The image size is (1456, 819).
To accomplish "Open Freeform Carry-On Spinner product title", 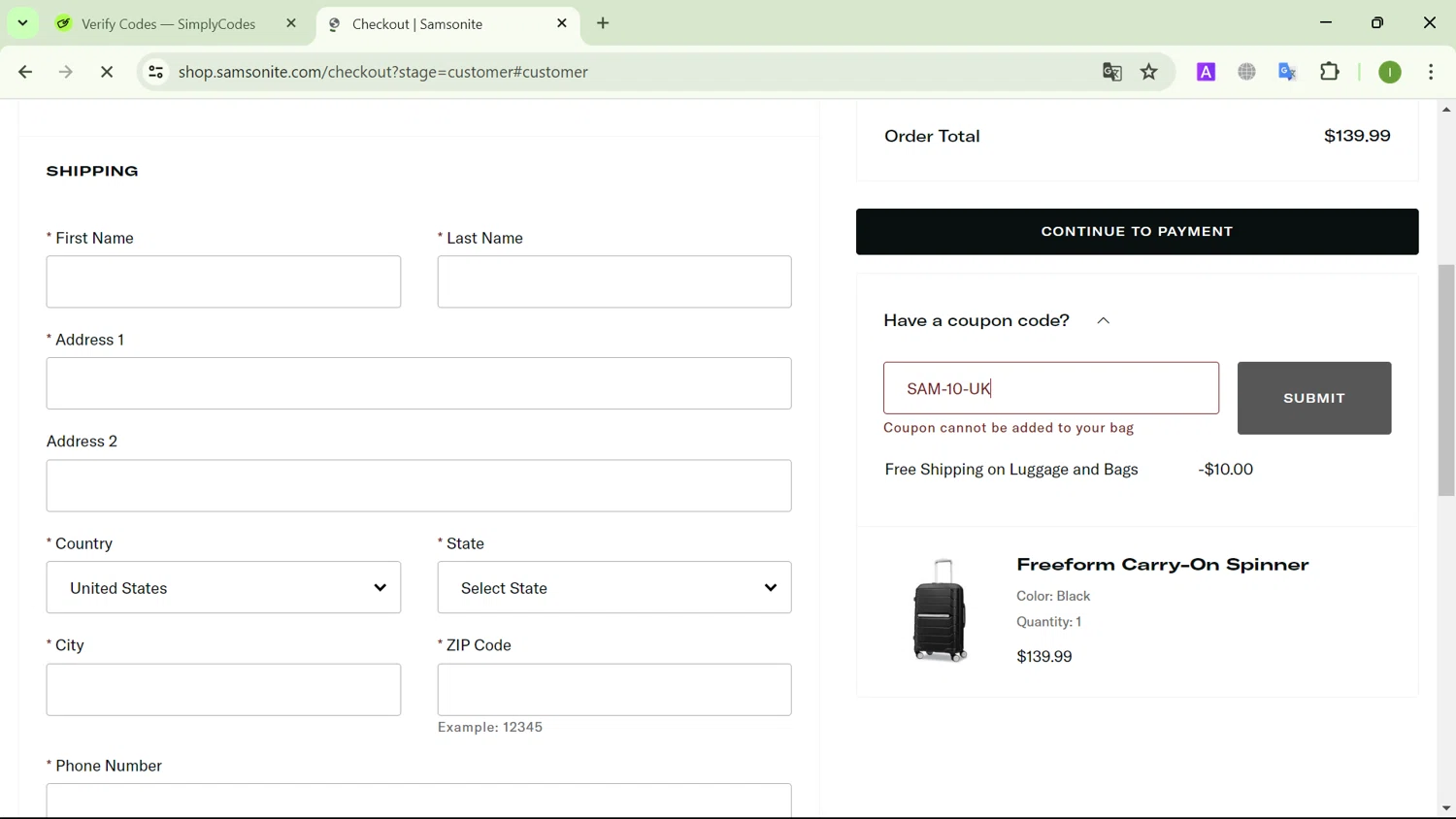I will pos(1163,565).
